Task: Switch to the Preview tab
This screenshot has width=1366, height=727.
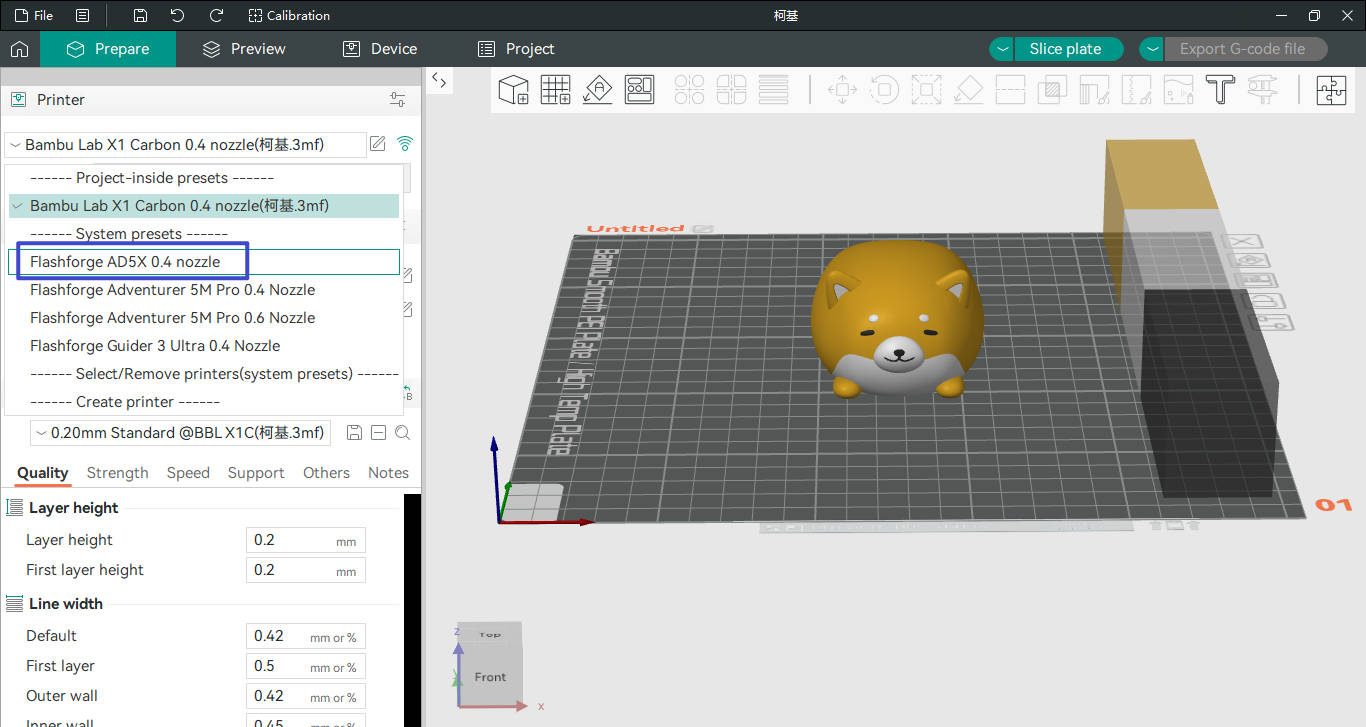Action: 244,49
